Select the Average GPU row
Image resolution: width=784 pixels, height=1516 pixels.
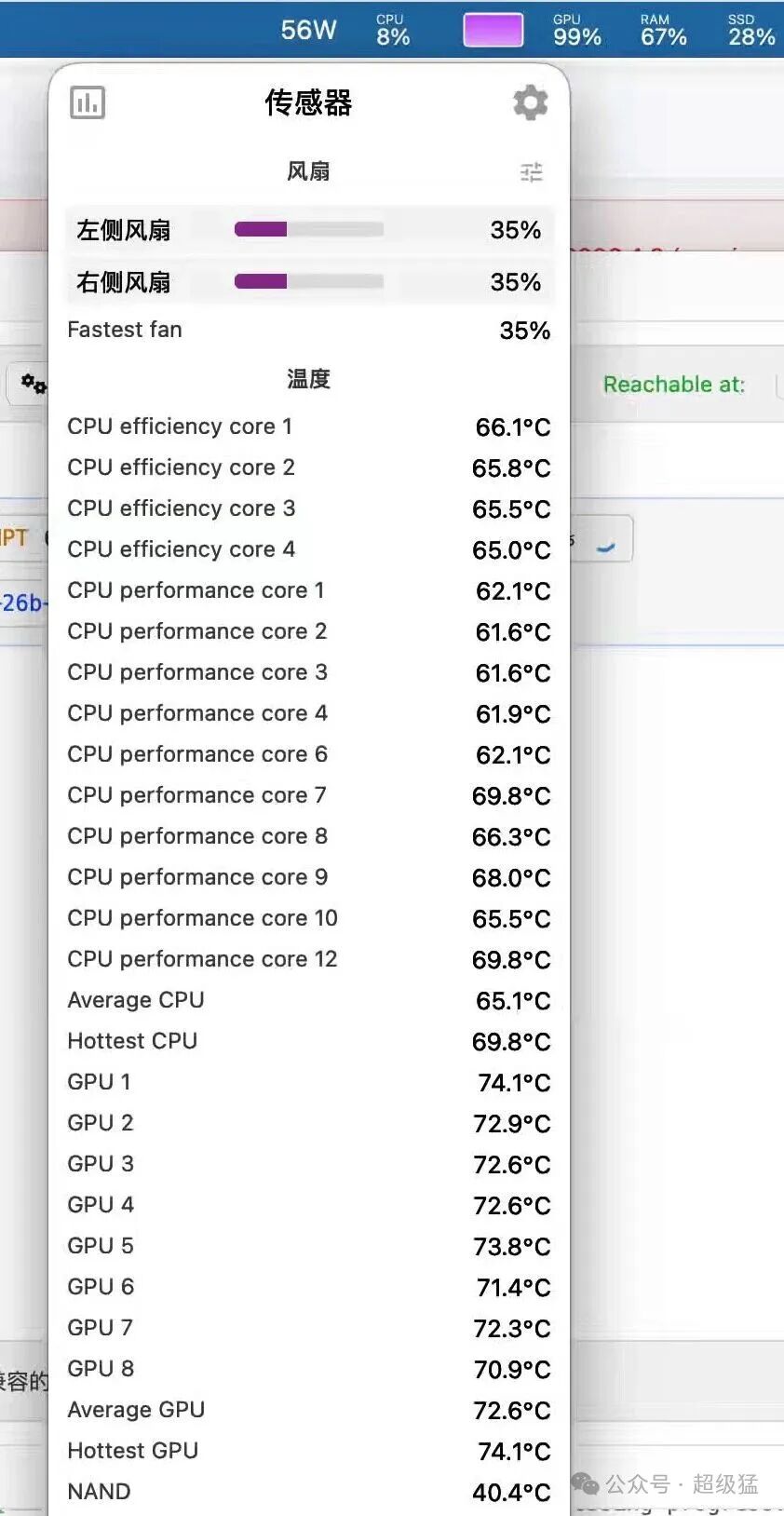click(x=309, y=1410)
